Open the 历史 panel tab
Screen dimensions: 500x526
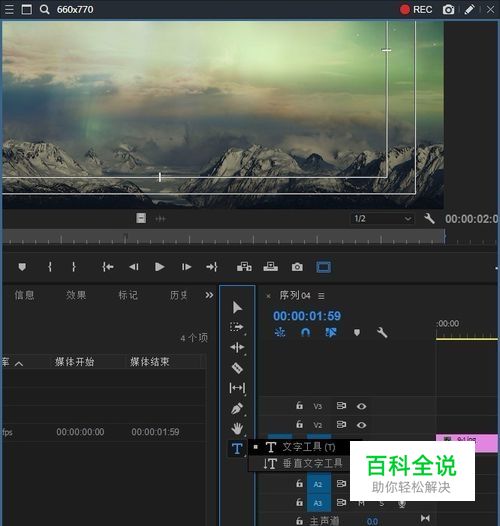point(179,295)
